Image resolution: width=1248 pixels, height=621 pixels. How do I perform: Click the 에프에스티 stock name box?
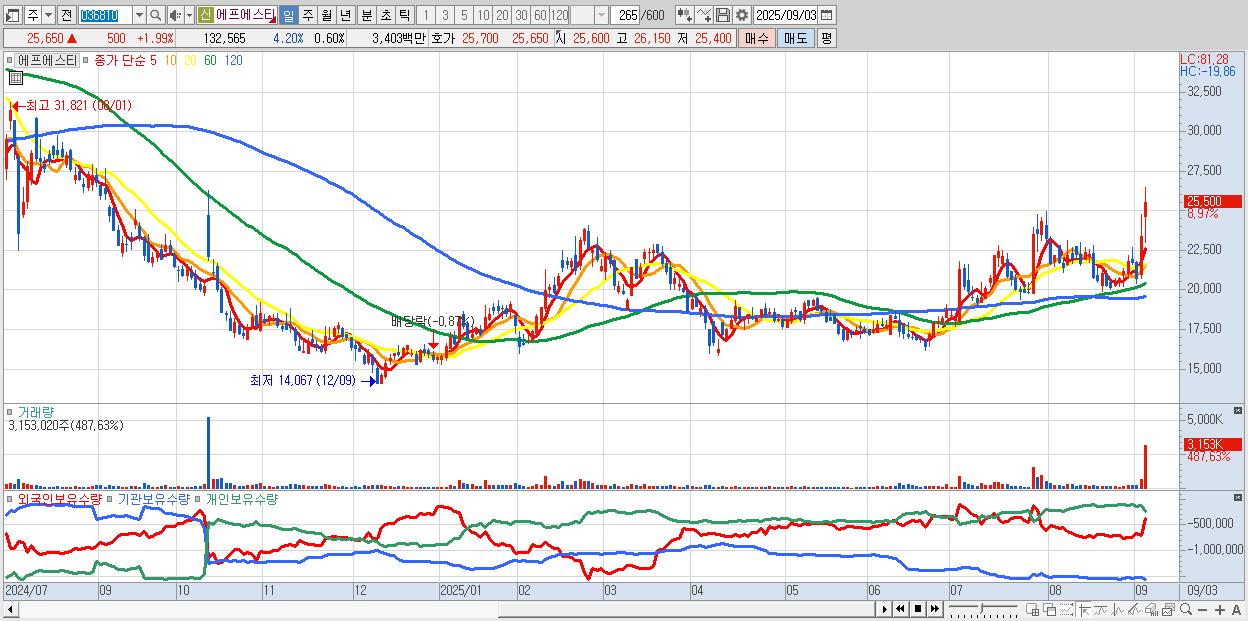(x=245, y=15)
